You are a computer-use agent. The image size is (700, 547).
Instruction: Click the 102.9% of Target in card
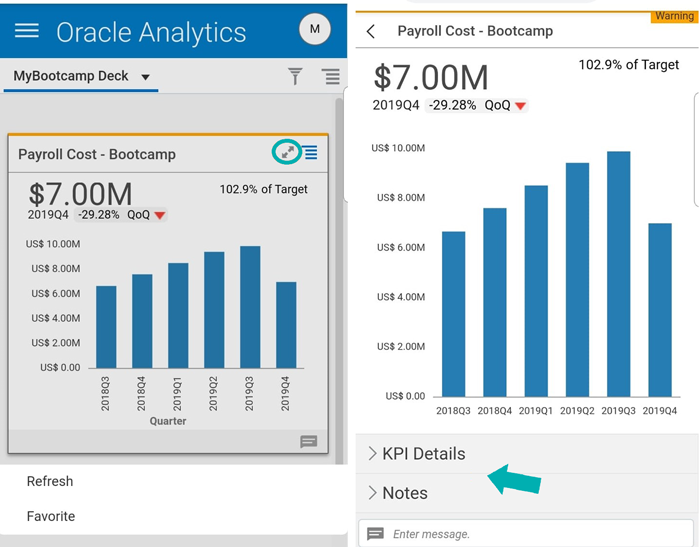click(x=263, y=189)
